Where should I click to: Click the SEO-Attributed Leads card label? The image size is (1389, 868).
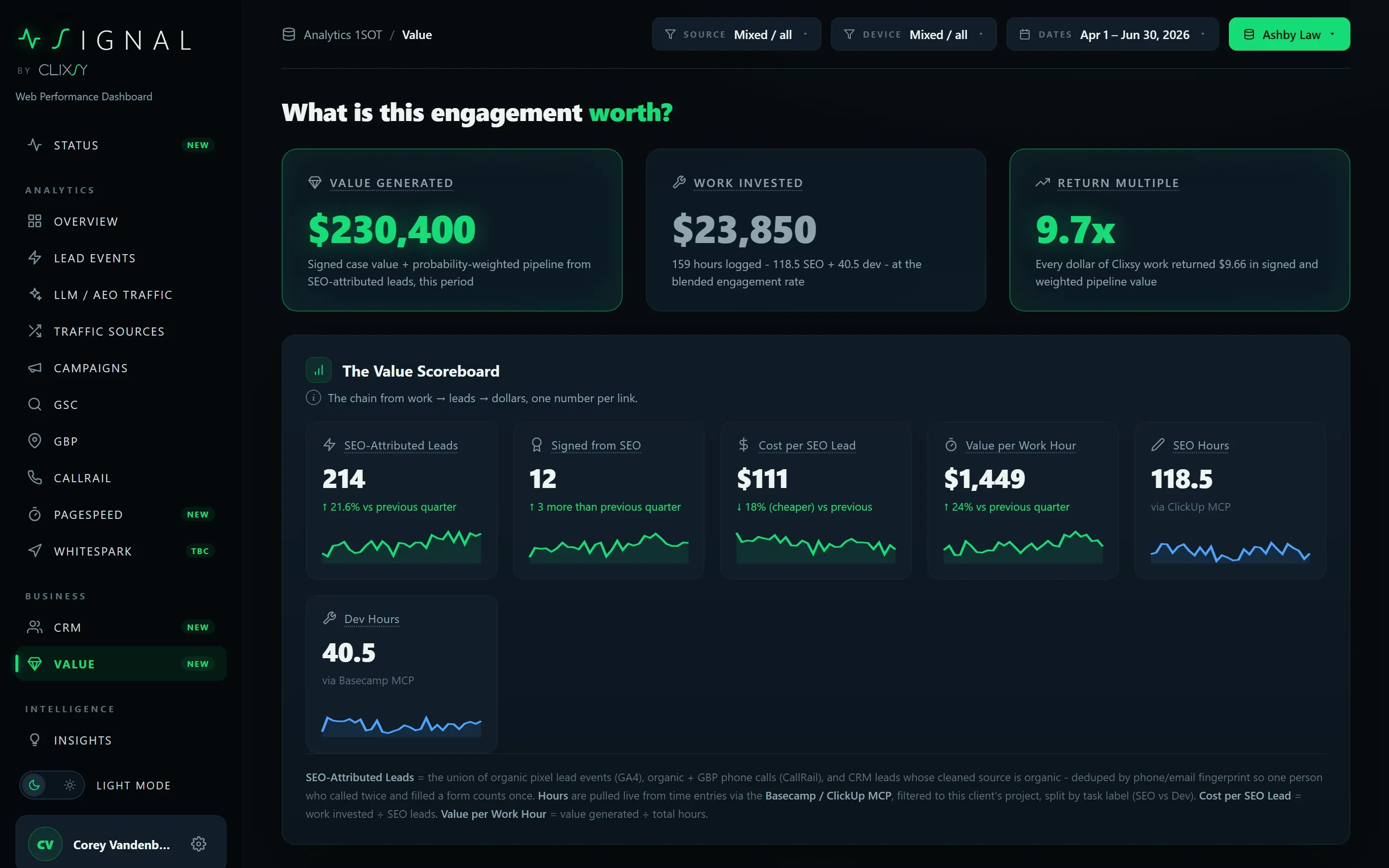(401, 445)
